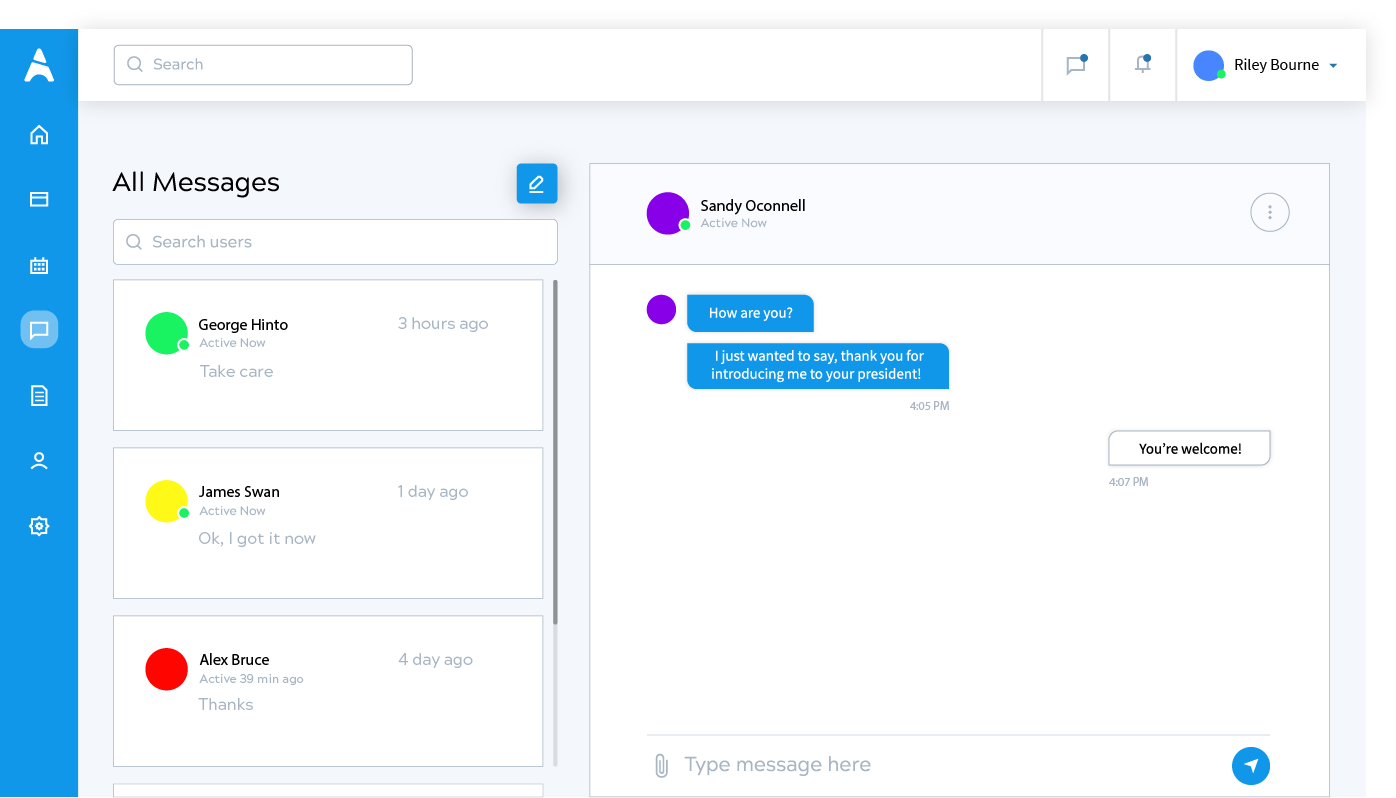Image resolution: width=1396 pixels, height=798 pixels.
Task: Click the 4:07 PM timestamp
Action: pyautogui.click(x=1128, y=482)
